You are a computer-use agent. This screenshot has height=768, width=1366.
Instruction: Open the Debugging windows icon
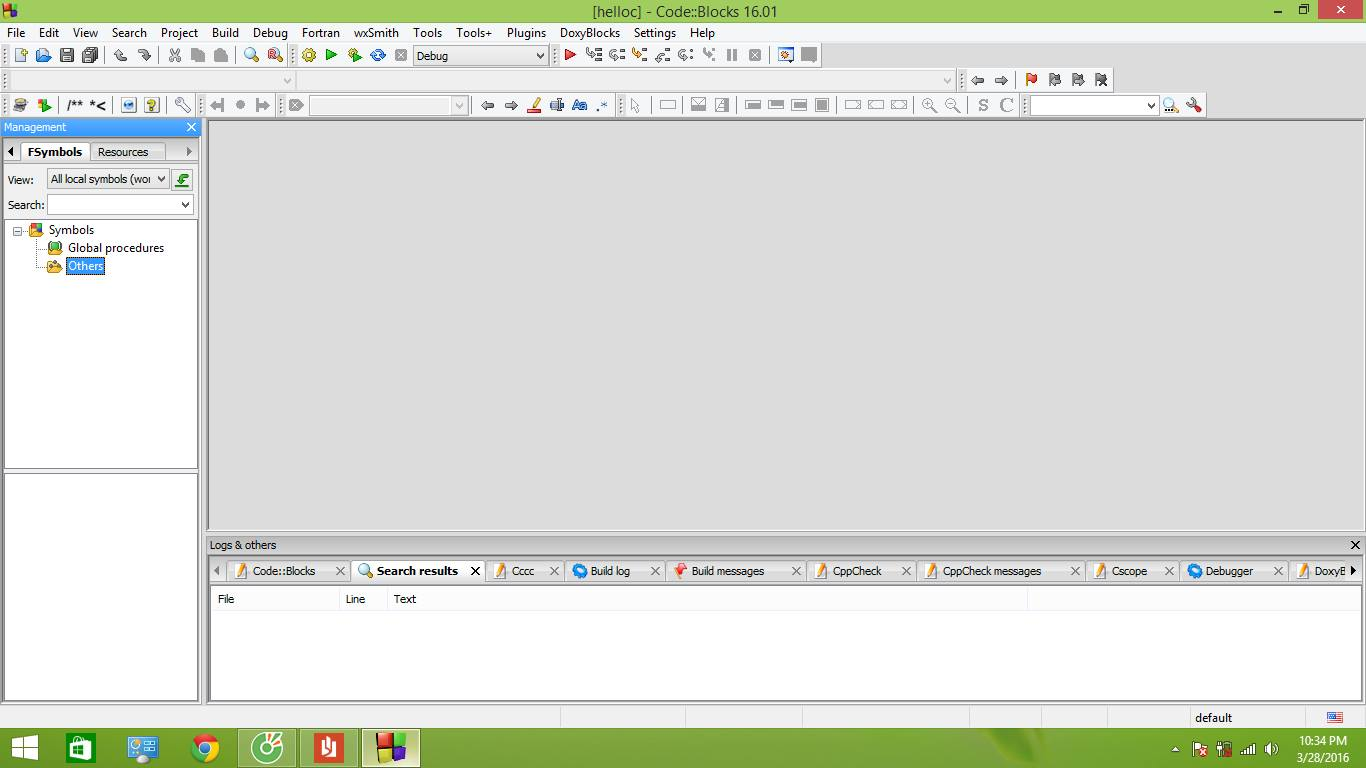point(786,55)
